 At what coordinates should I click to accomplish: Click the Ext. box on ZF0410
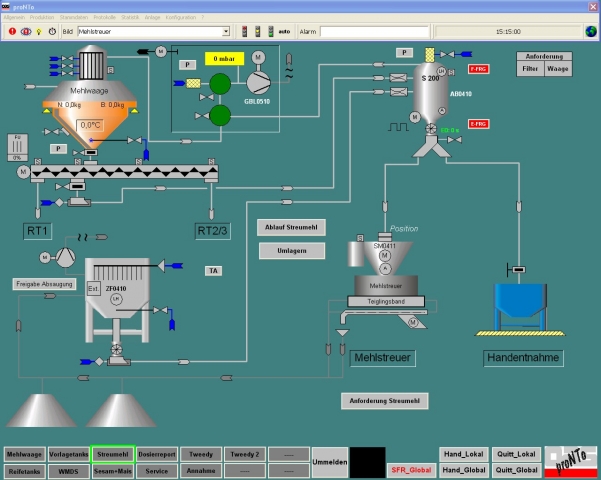point(94,289)
